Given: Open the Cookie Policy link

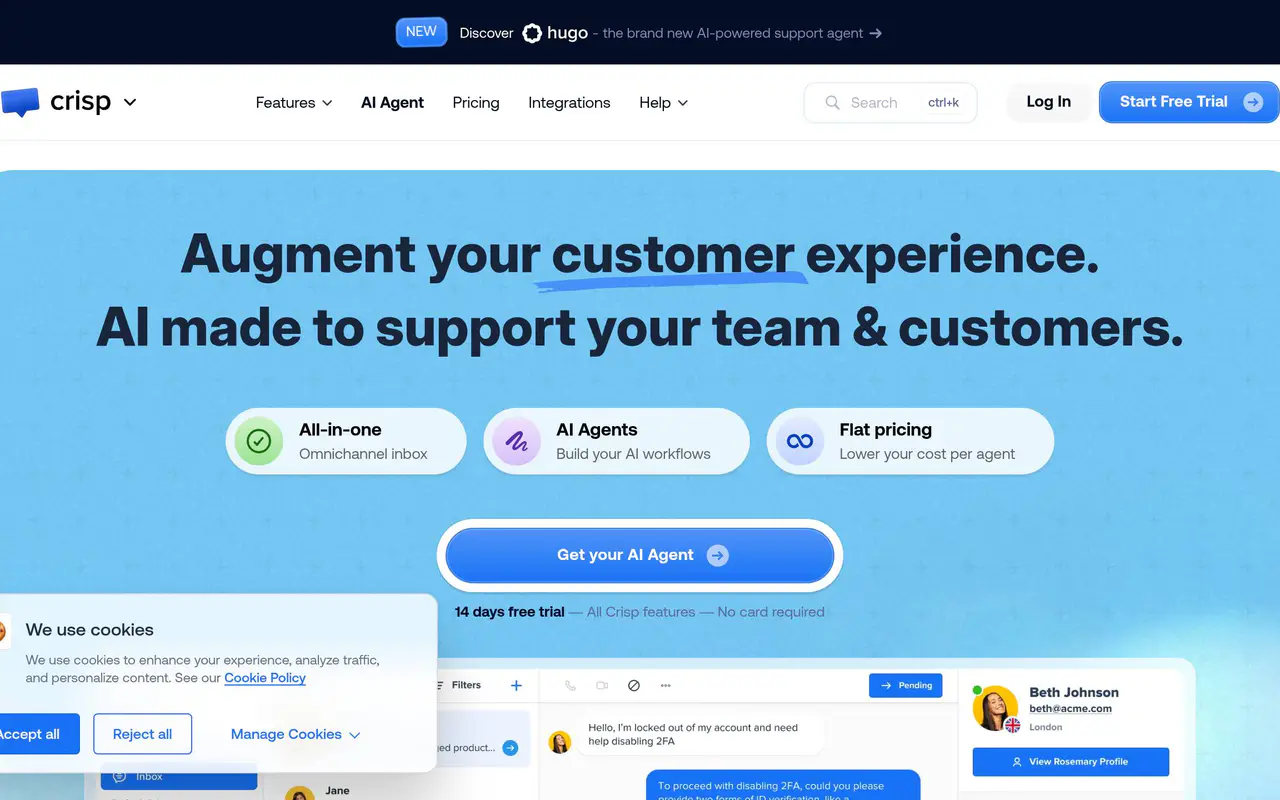Looking at the screenshot, I should pyautogui.click(x=265, y=678).
